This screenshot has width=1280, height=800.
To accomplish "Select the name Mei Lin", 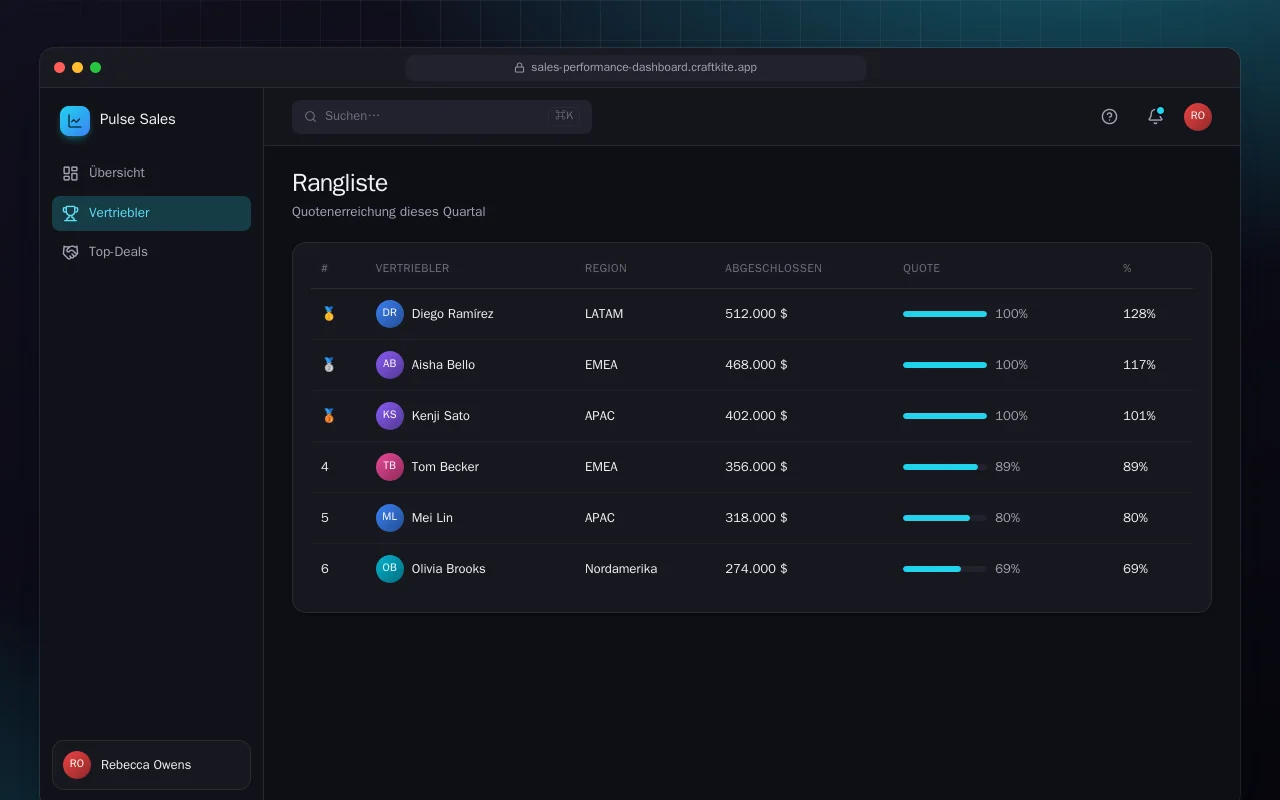I will point(432,518).
